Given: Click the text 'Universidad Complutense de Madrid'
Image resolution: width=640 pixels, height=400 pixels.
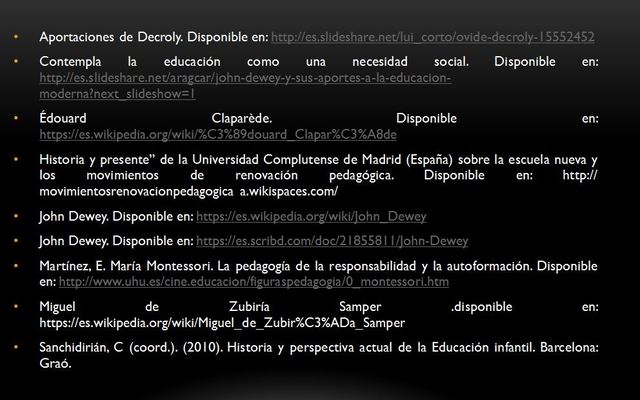Looking at the screenshot, I should tap(297, 160).
